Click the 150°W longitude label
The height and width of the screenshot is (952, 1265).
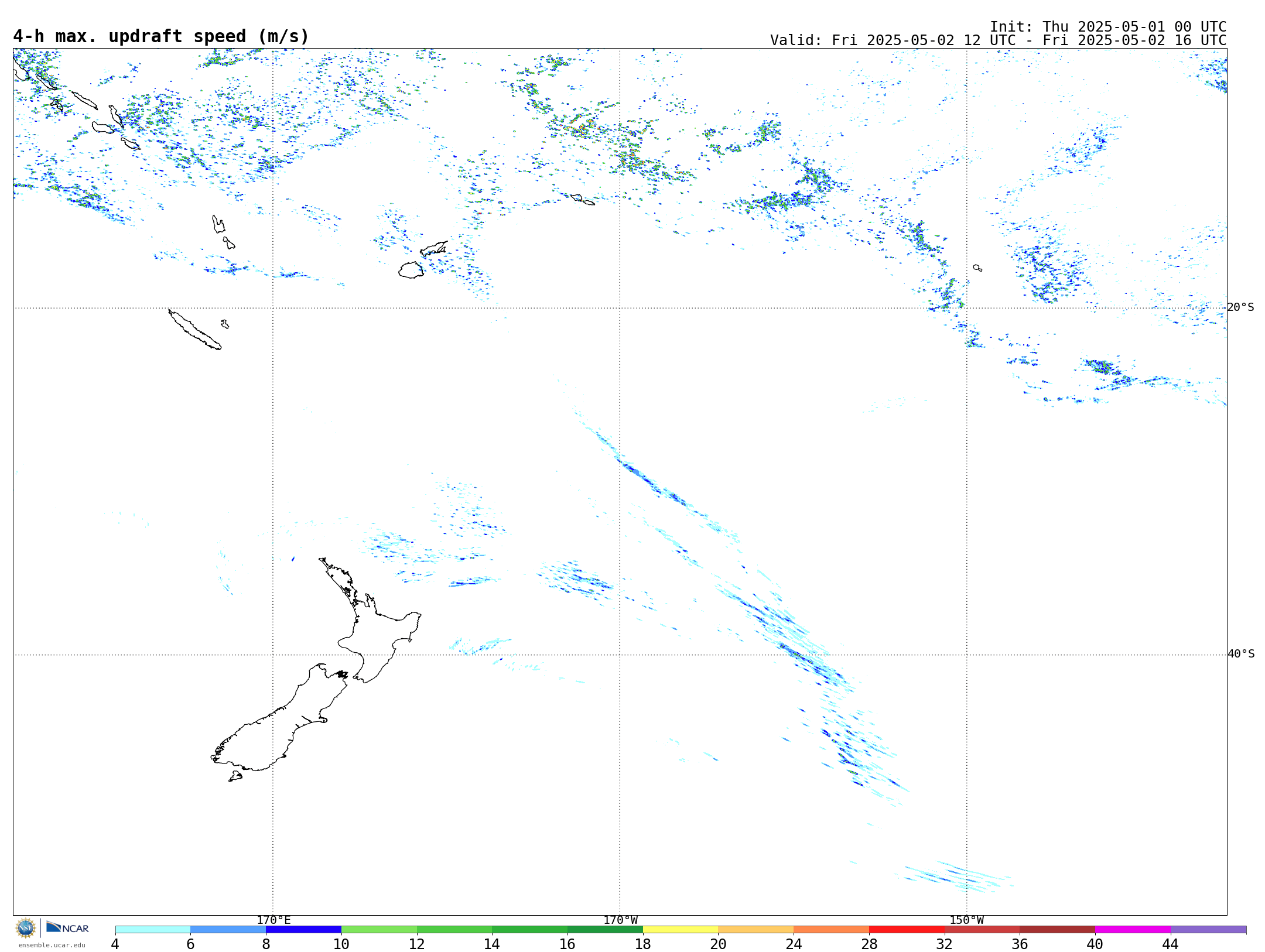click(966, 920)
